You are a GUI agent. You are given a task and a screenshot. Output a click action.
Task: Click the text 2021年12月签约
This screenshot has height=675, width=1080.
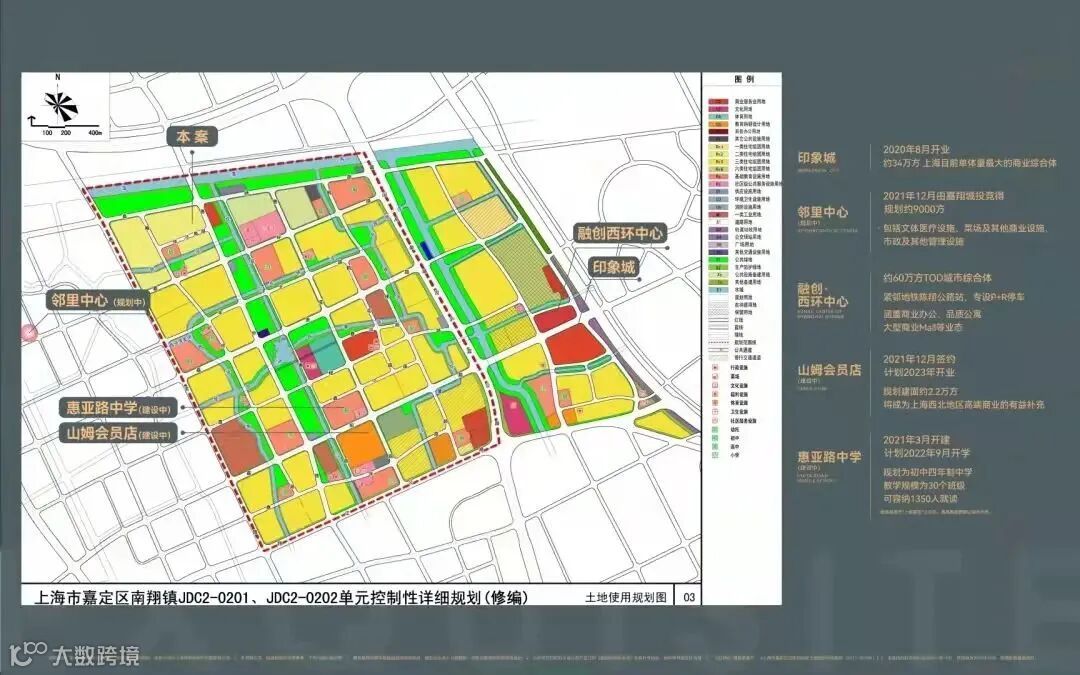[919, 359]
